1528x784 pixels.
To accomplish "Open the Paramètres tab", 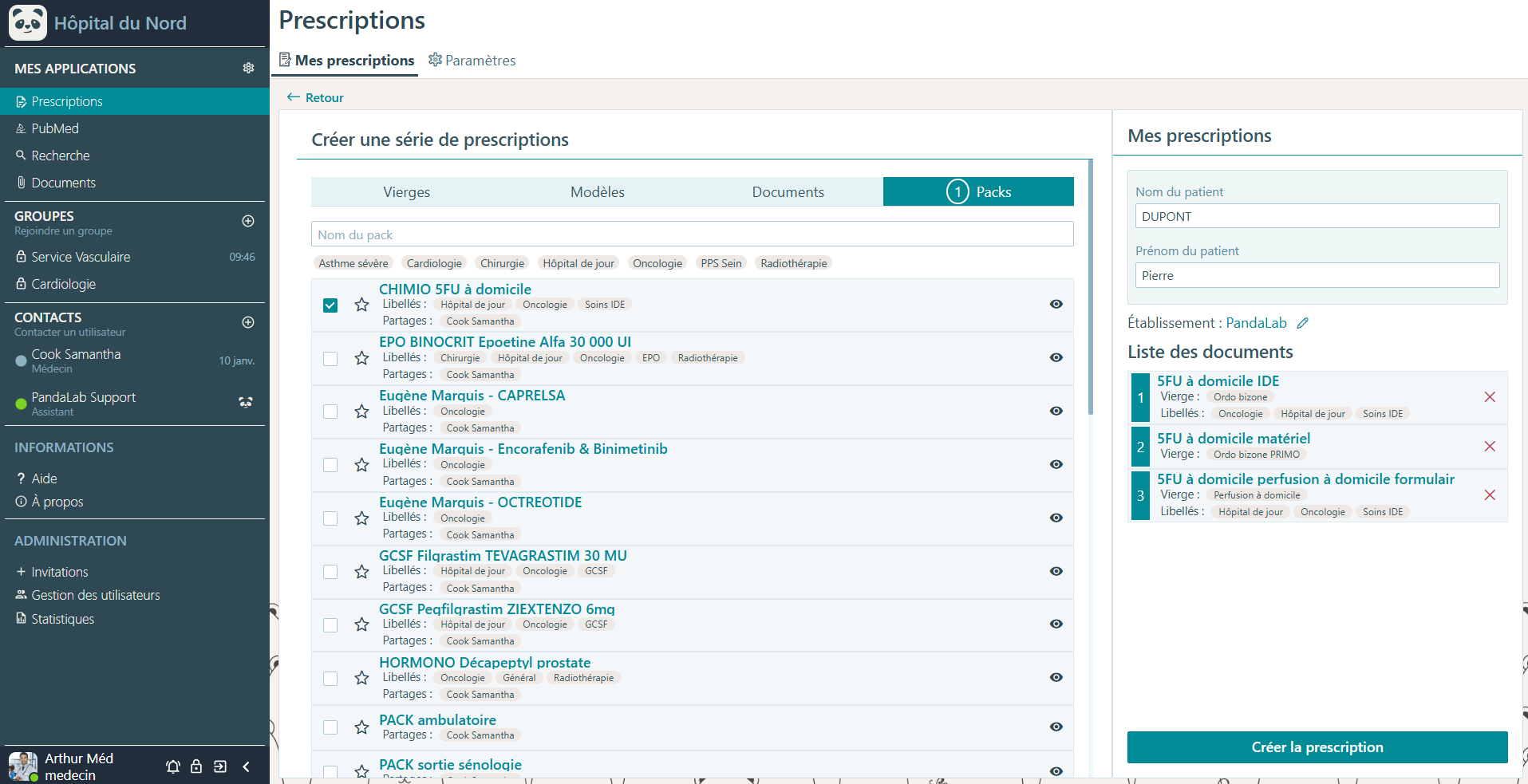I will coord(472,61).
